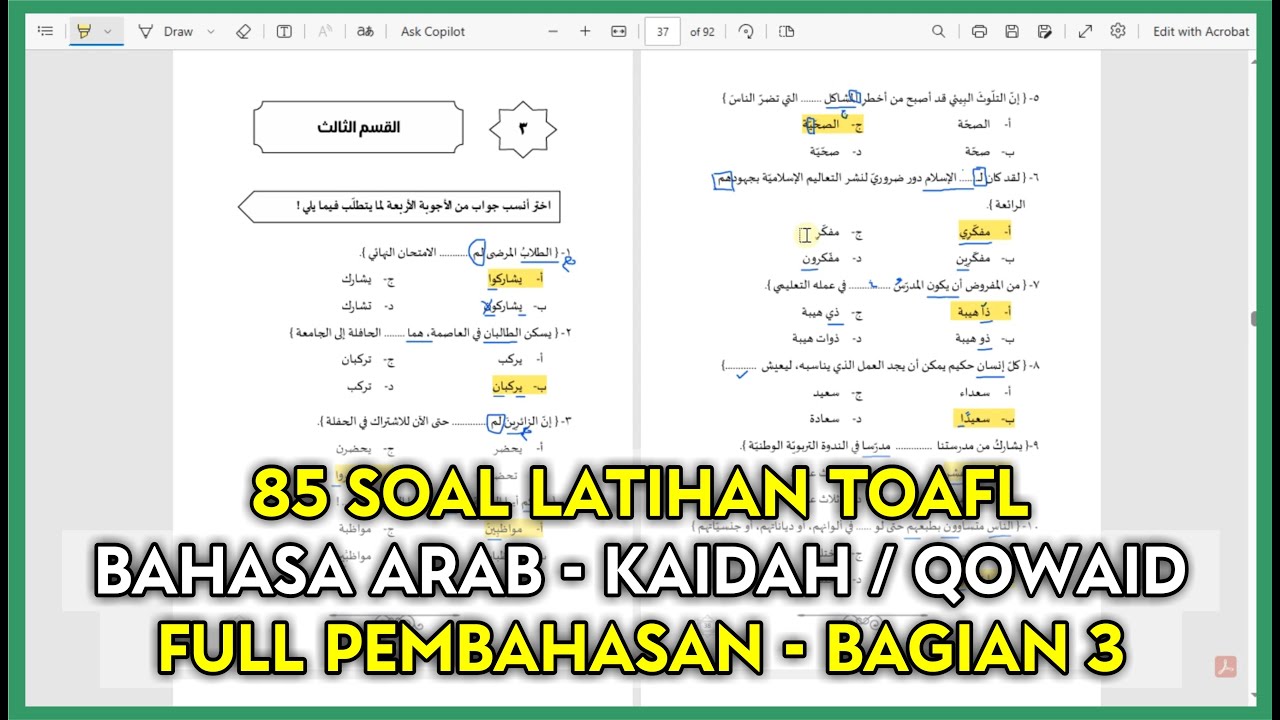Screen dimensions: 1280x720
Task: Open PDF settings via the gear icon
Action: coord(1118,31)
